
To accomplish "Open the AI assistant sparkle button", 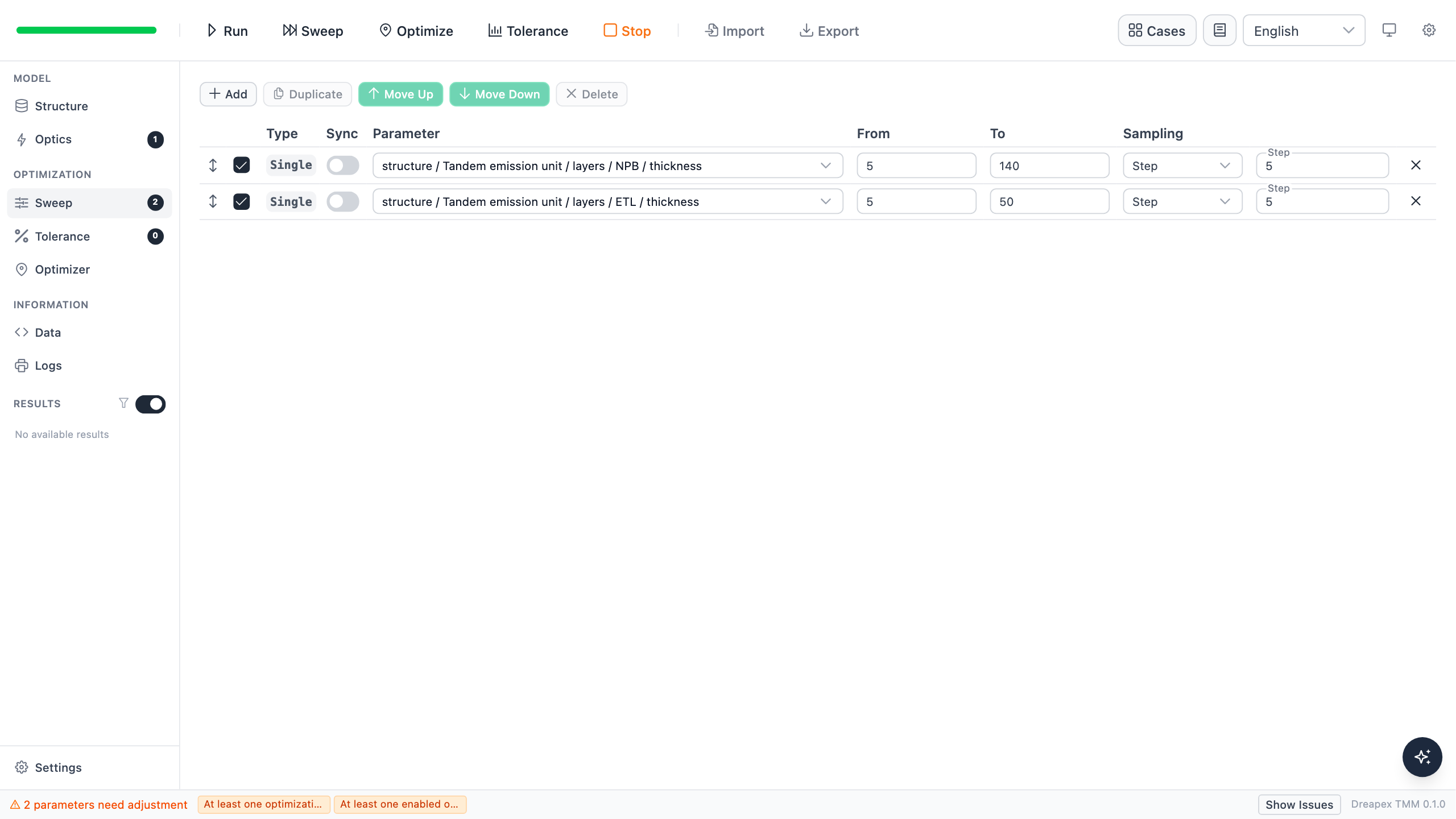I will point(1422,757).
